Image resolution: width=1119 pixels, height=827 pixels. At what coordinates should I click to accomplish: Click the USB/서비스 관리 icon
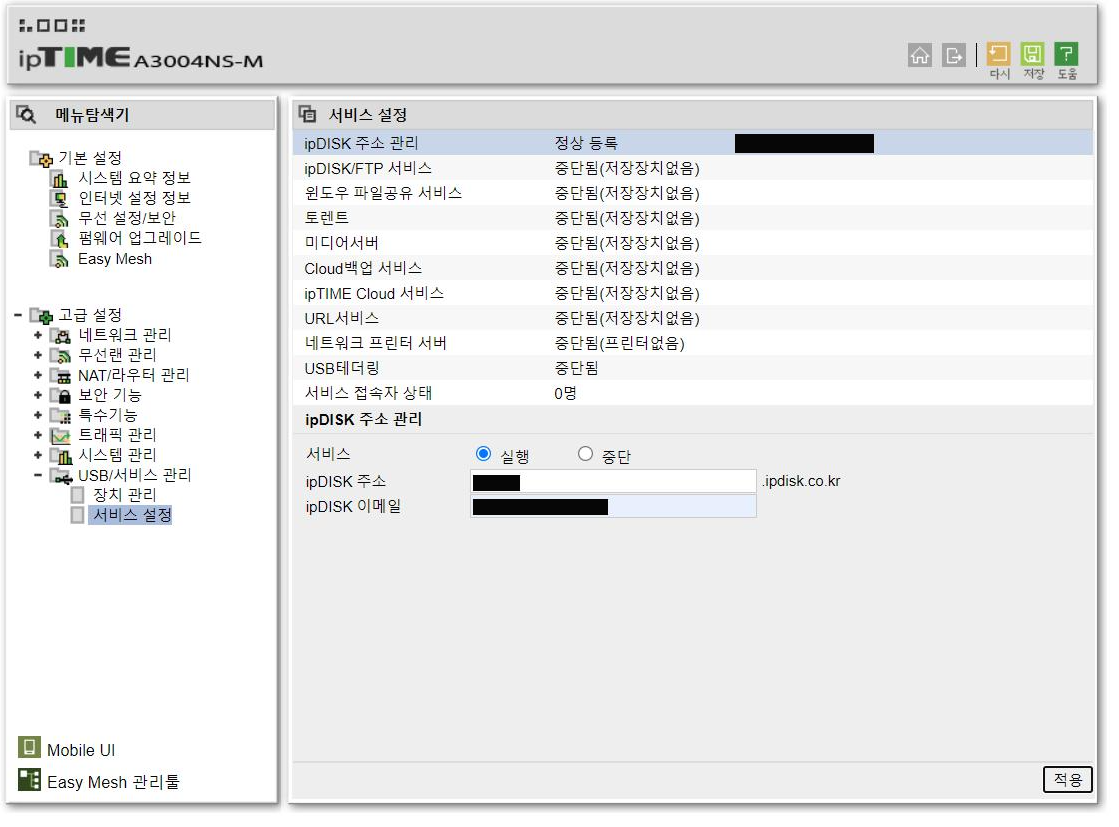point(61,476)
